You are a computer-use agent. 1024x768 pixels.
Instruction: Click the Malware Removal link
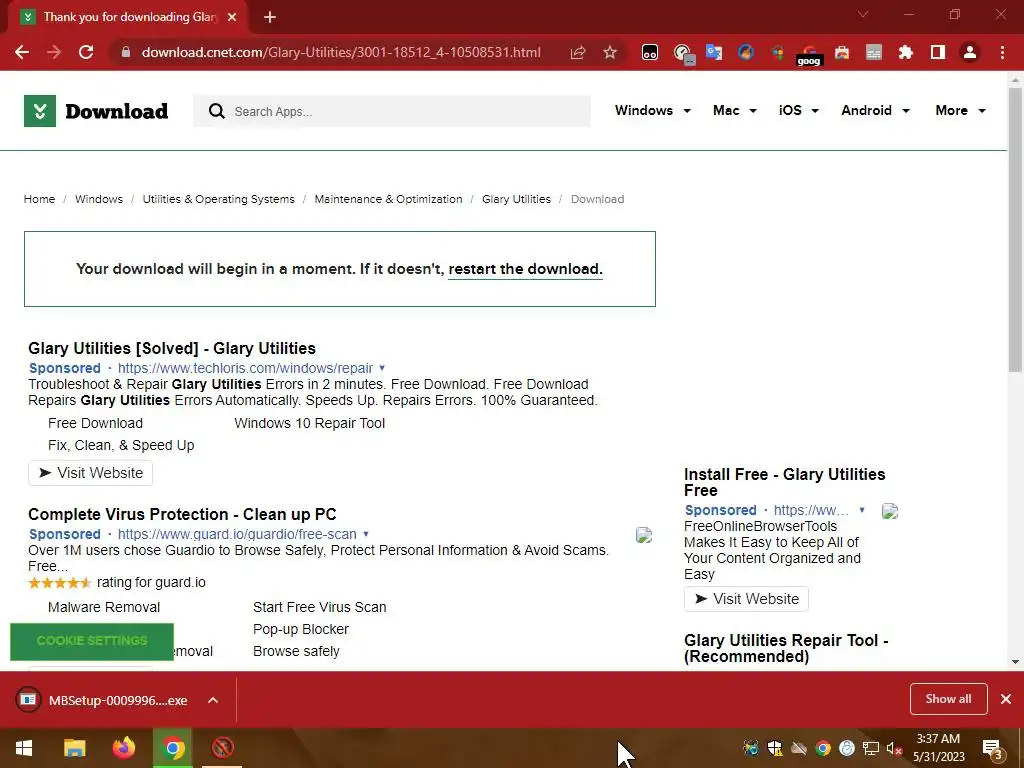(104, 607)
